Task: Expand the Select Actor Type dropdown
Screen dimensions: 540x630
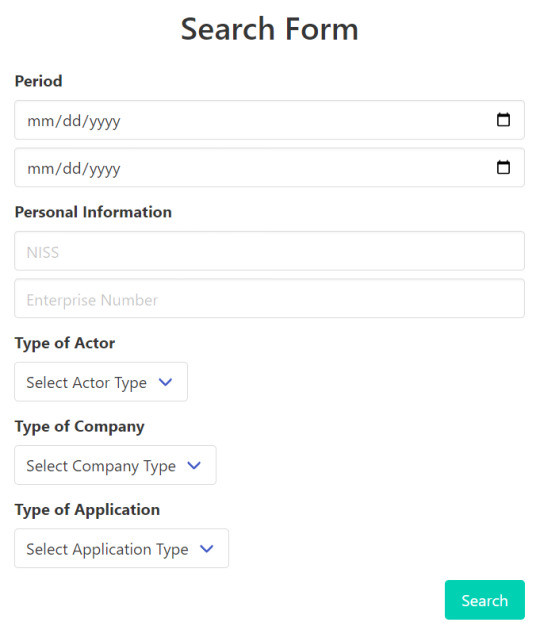Action: click(x=101, y=382)
